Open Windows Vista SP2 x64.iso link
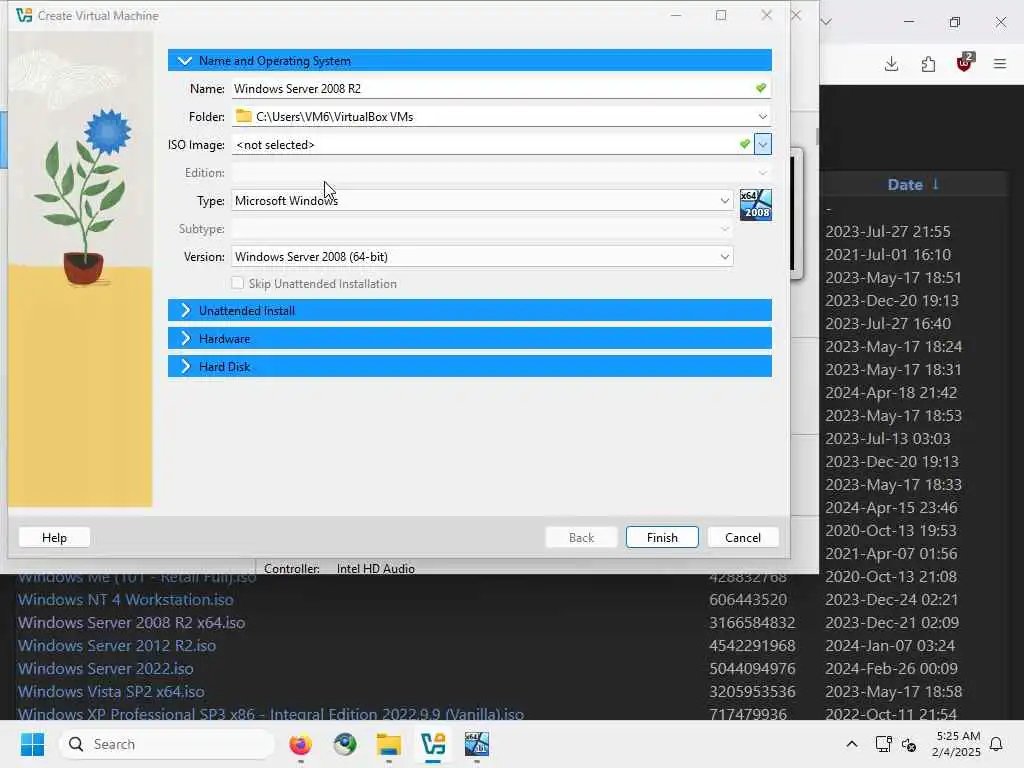The image size is (1024, 768). tap(111, 692)
